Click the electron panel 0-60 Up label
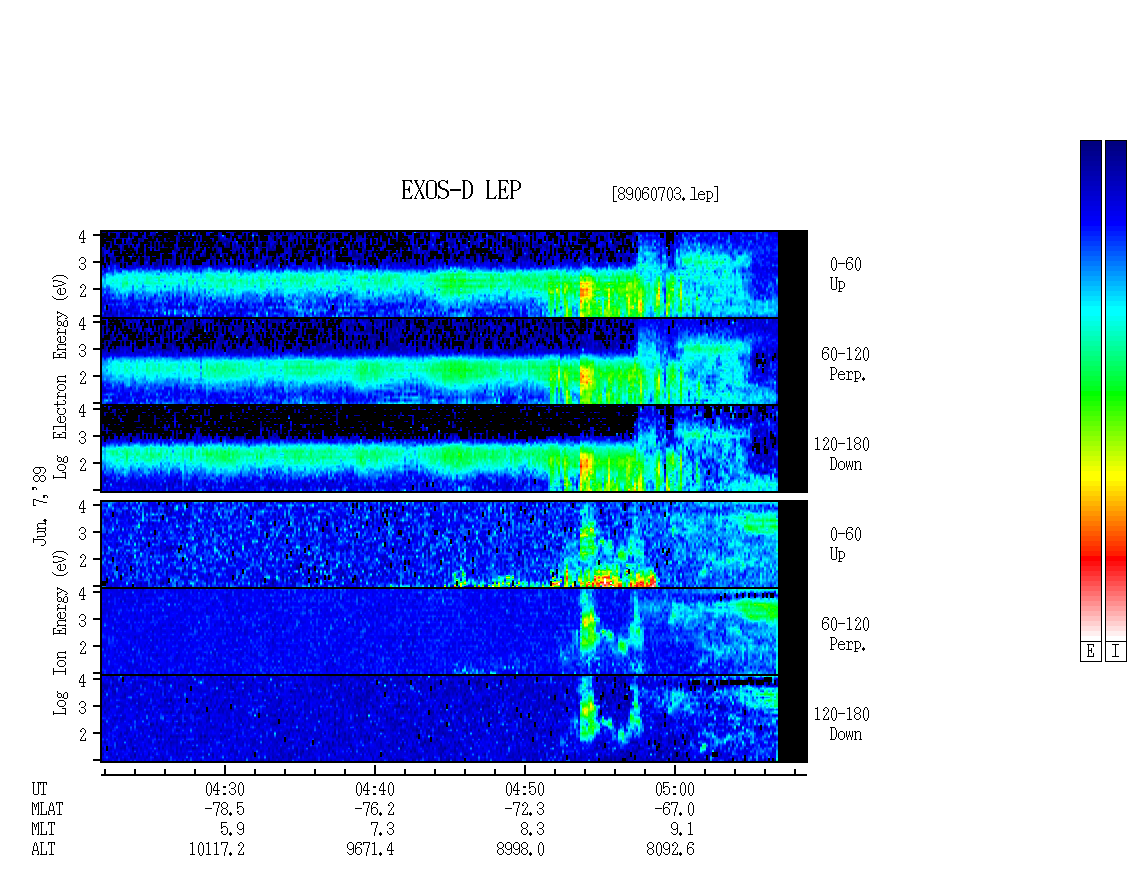 (x=845, y=274)
